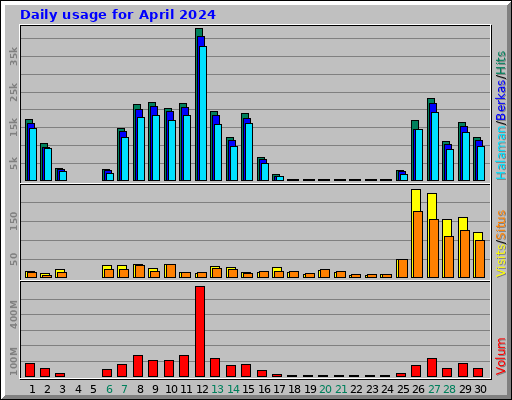Select the 'Hits' legend label

click(x=501, y=63)
